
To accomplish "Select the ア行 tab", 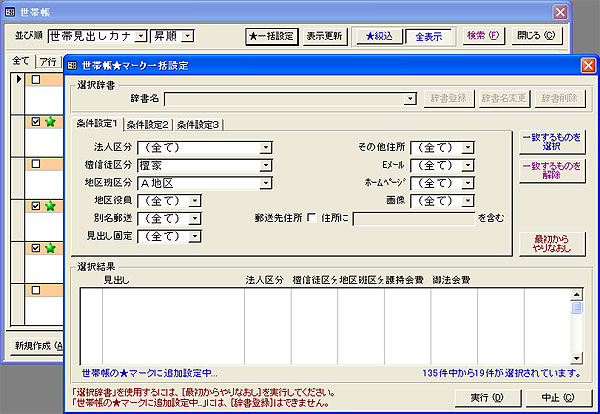I will tap(46, 61).
